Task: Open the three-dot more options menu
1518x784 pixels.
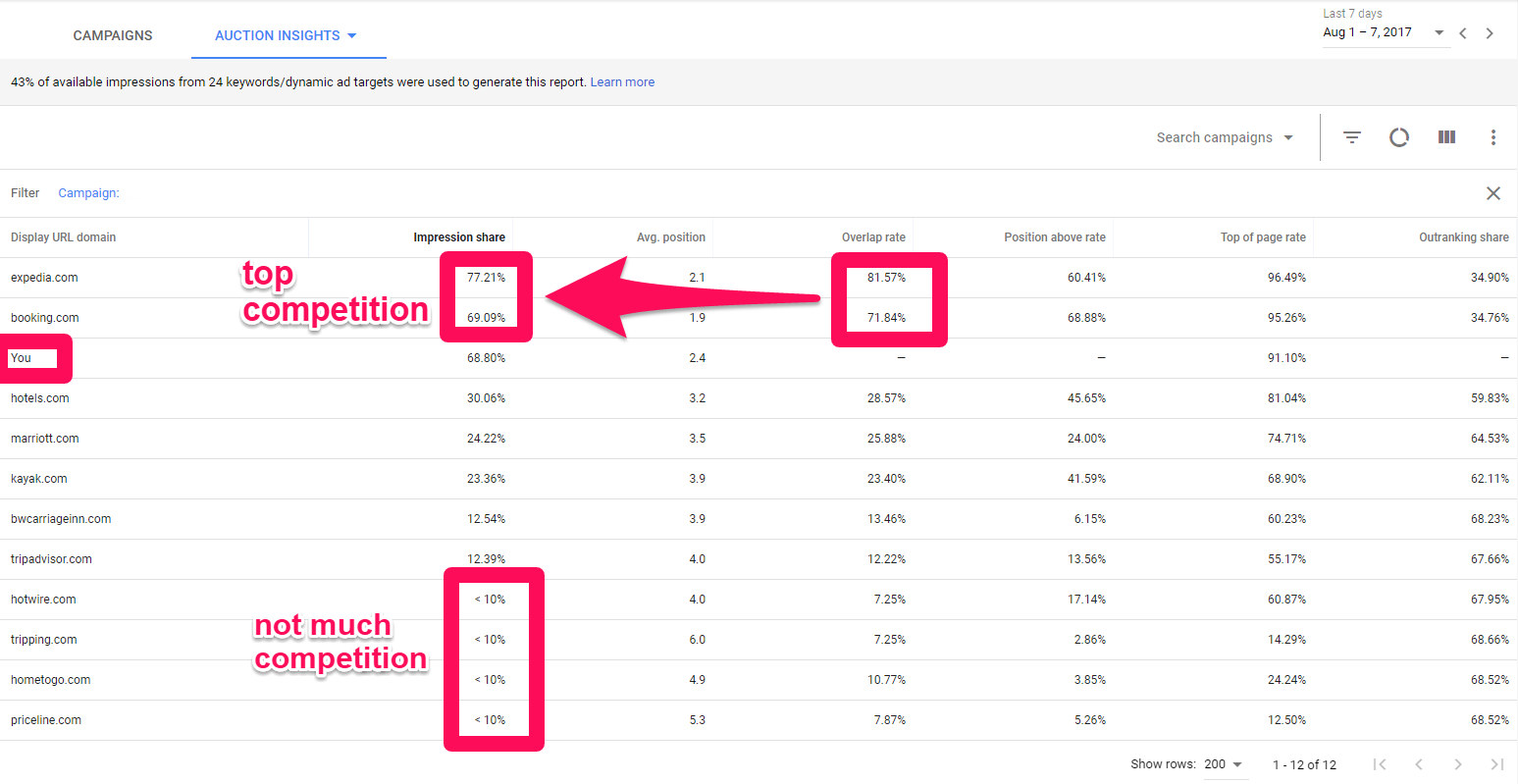Action: point(1493,137)
